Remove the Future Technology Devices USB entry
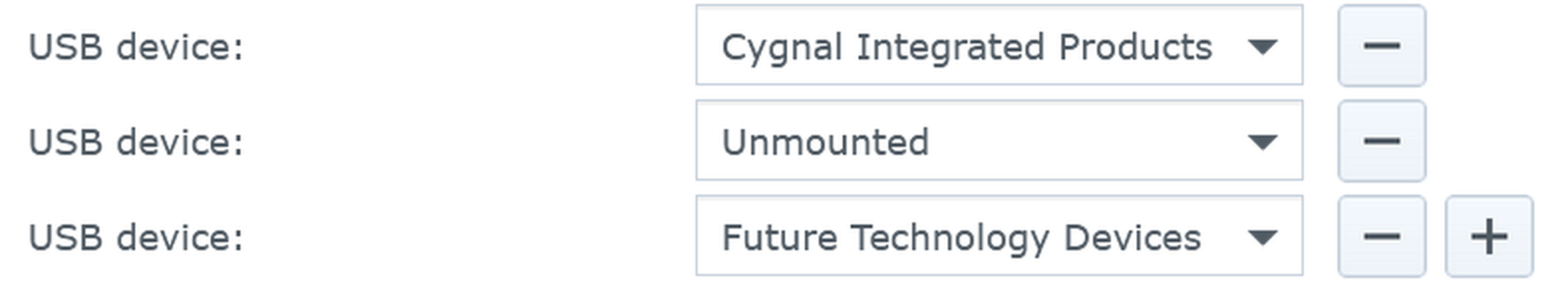The height and width of the screenshot is (286, 1568). tap(1381, 236)
